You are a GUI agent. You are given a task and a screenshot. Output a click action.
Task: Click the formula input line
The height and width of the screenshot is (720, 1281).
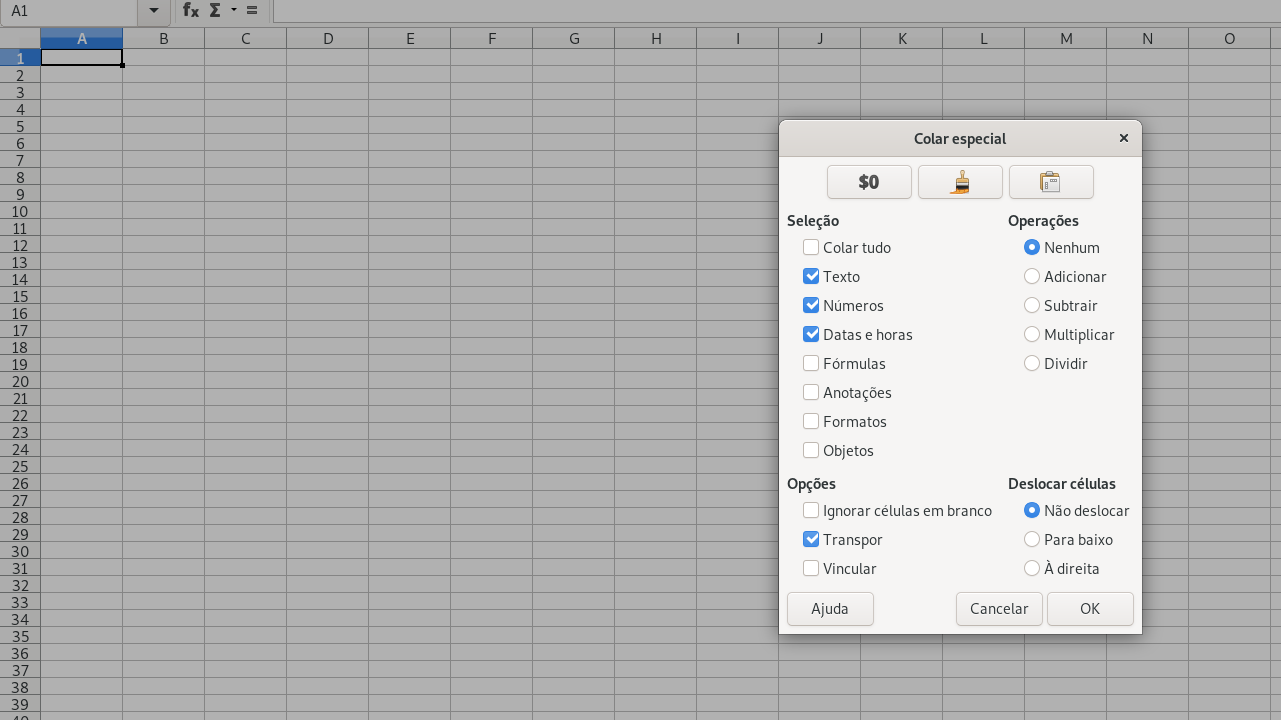[x=776, y=10]
